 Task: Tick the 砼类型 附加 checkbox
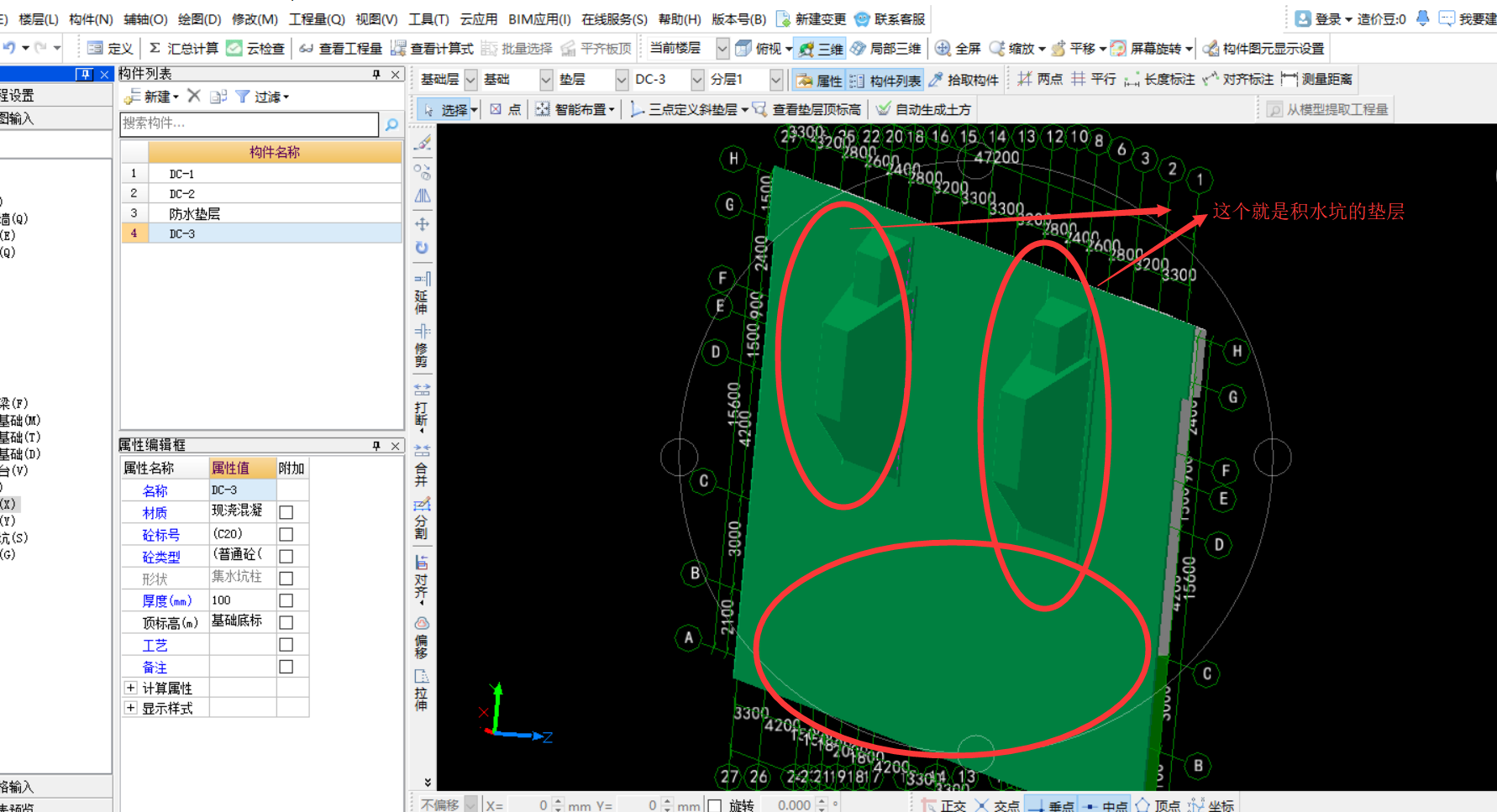point(286,556)
